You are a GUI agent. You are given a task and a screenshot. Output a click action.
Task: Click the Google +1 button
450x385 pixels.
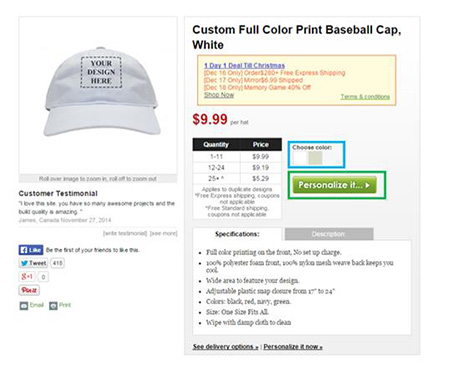[27, 277]
